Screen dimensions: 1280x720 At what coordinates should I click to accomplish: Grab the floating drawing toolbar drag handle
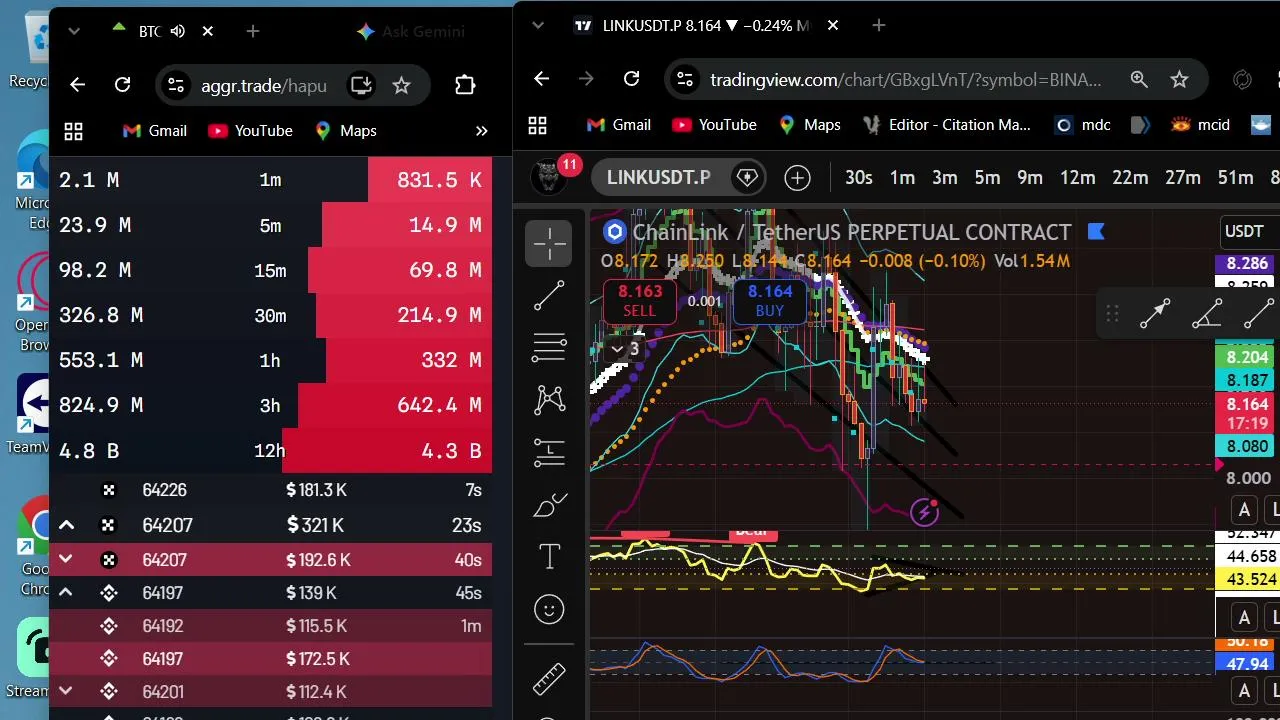(1112, 315)
